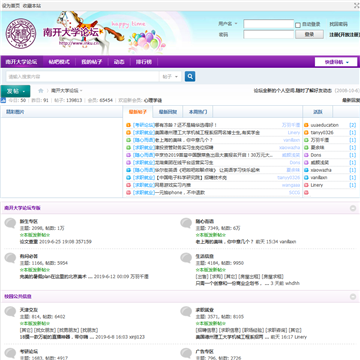Open the 天津交友 board link

click(x=29, y=310)
